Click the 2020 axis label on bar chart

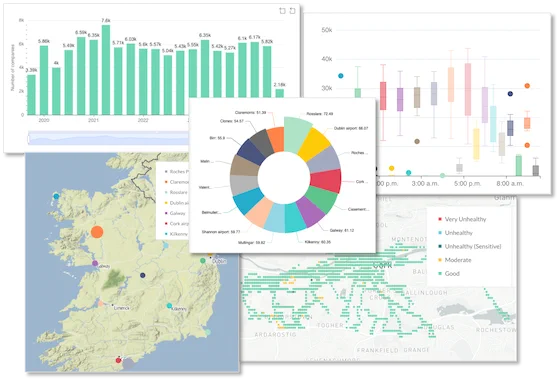click(44, 120)
